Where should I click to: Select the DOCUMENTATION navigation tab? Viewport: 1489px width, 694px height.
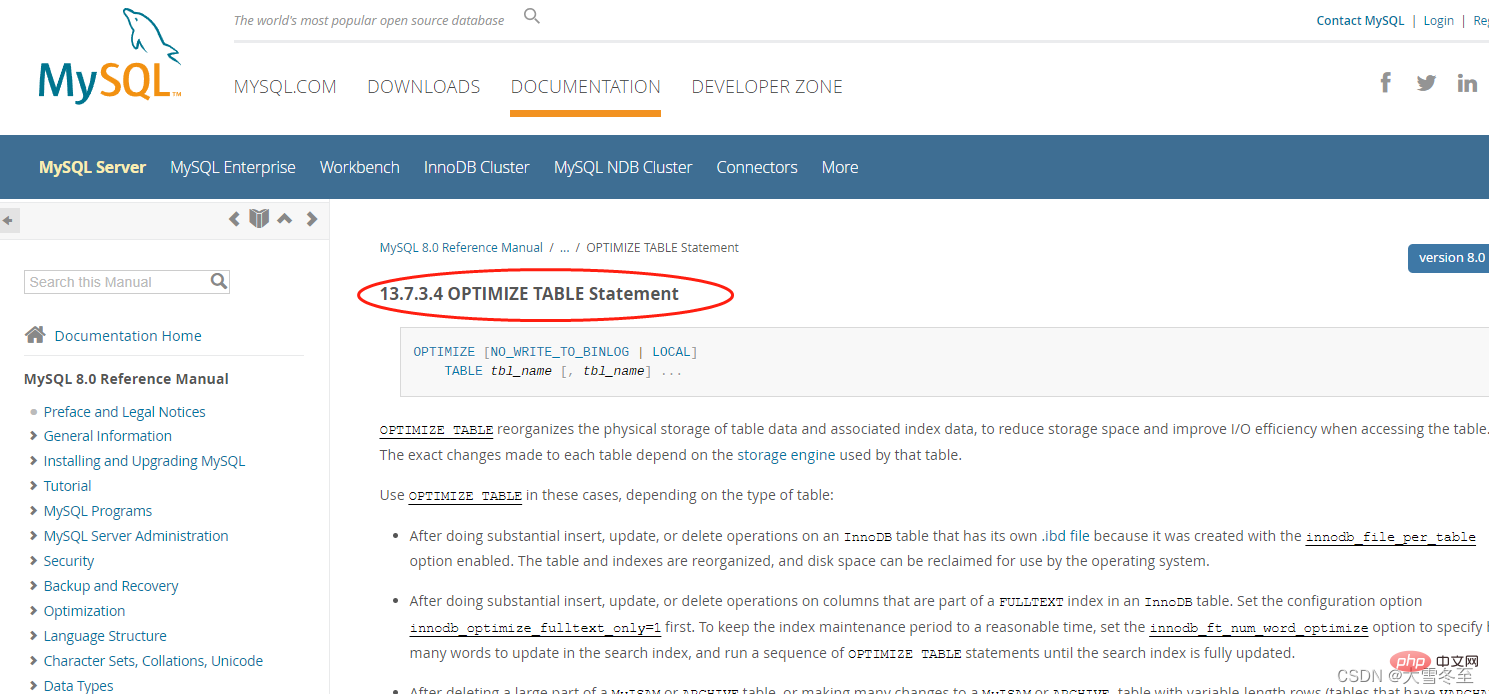(x=586, y=87)
